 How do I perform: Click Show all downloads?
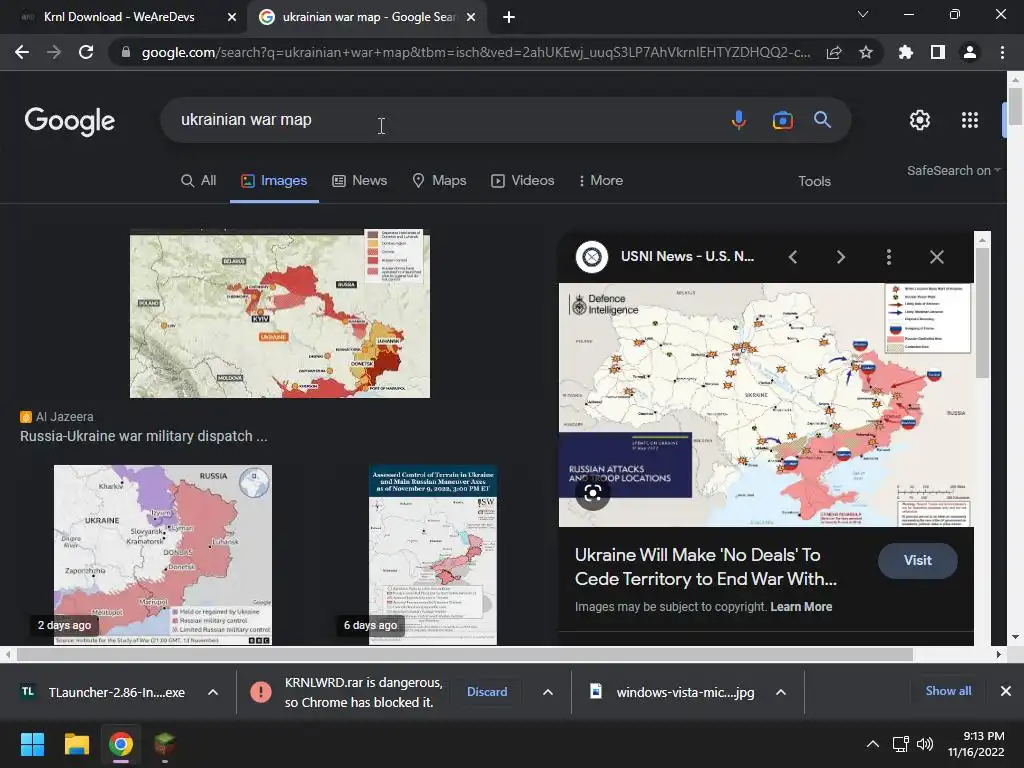(948, 691)
